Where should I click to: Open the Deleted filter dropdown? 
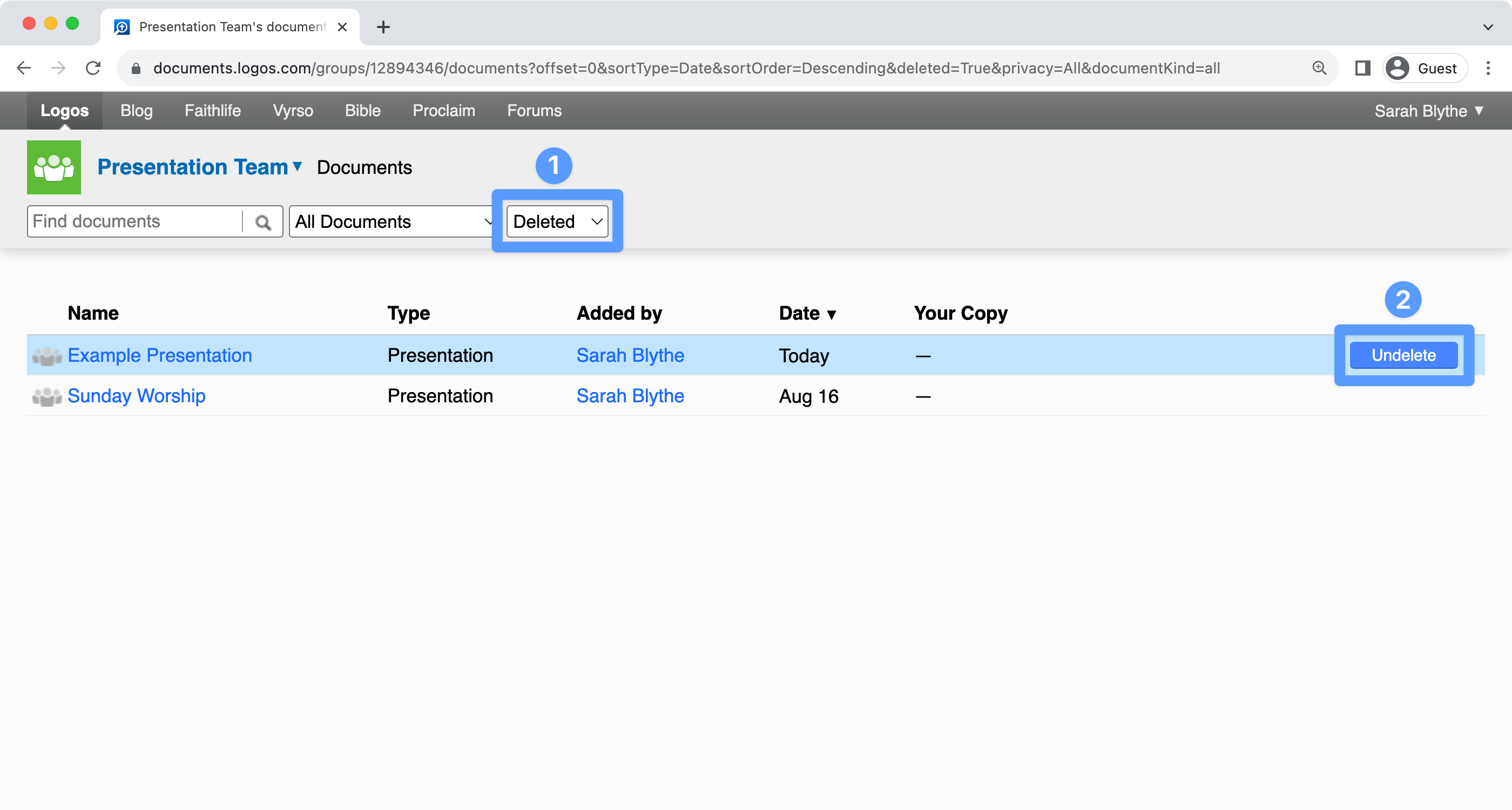pyautogui.click(x=557, y=221)
